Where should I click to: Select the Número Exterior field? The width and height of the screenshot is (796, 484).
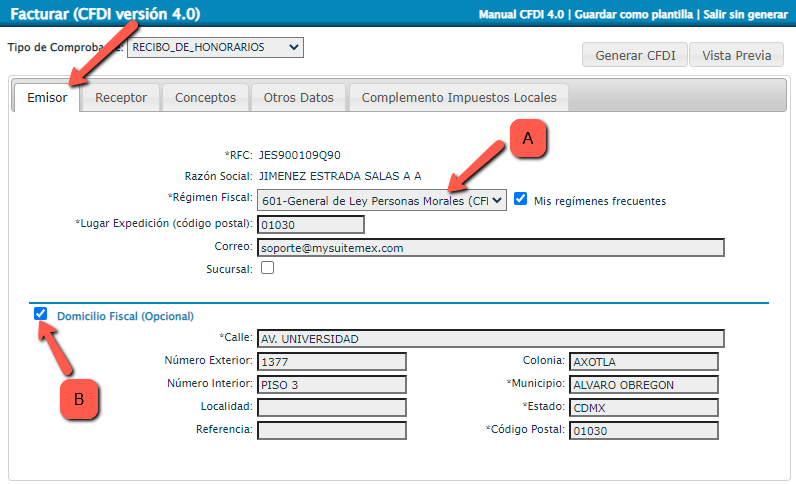click(331, 361)
